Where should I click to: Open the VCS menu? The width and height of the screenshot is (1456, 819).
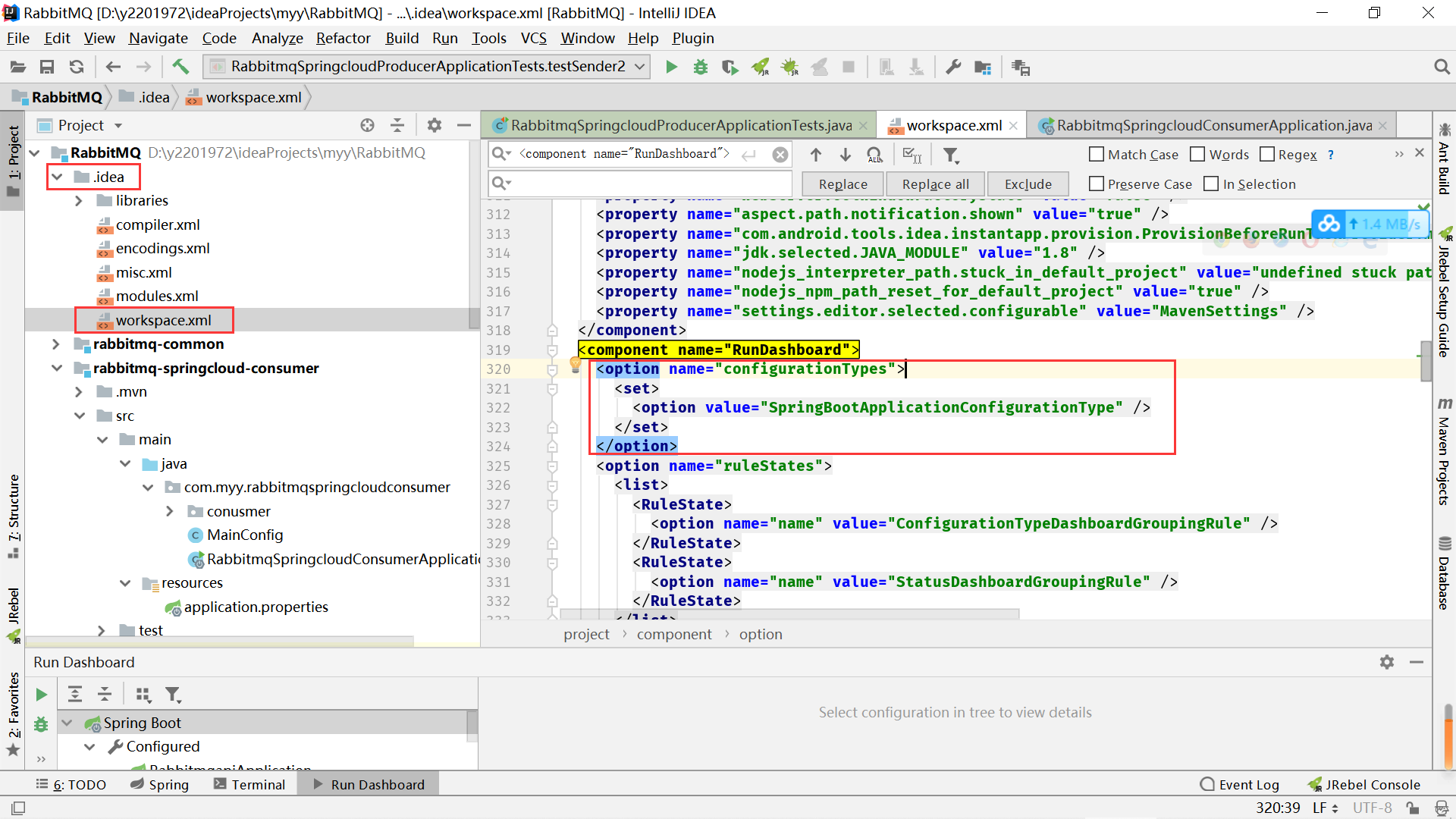(x=533, y=38)
